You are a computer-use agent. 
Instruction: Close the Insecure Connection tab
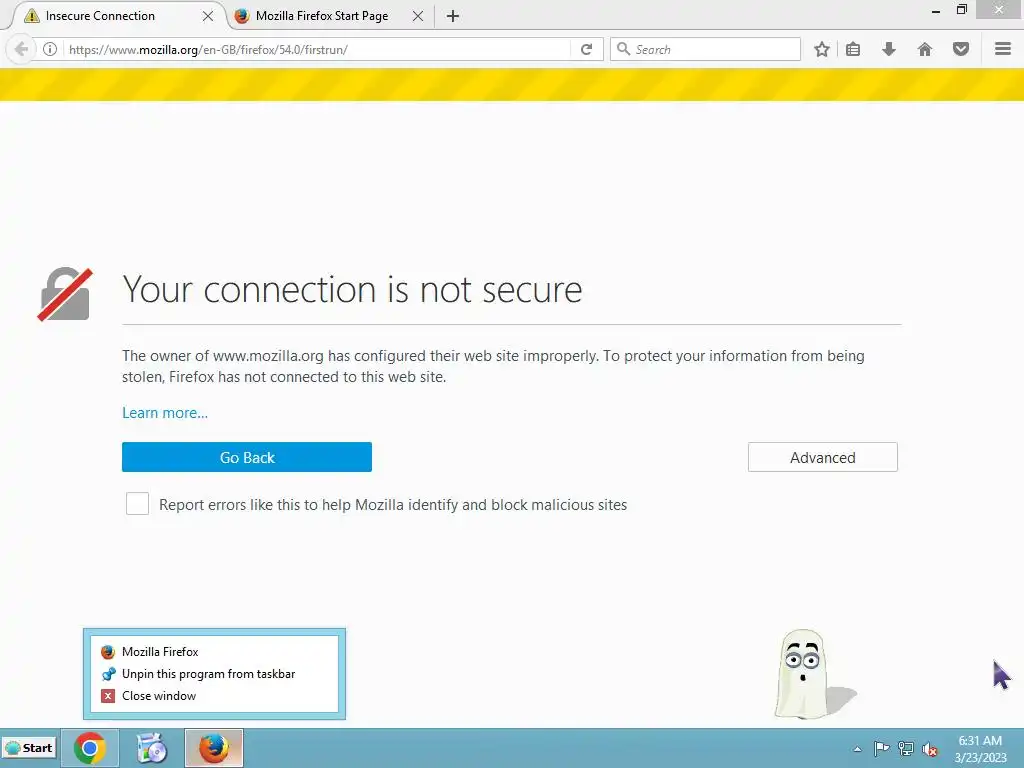[x=208, y=16]
